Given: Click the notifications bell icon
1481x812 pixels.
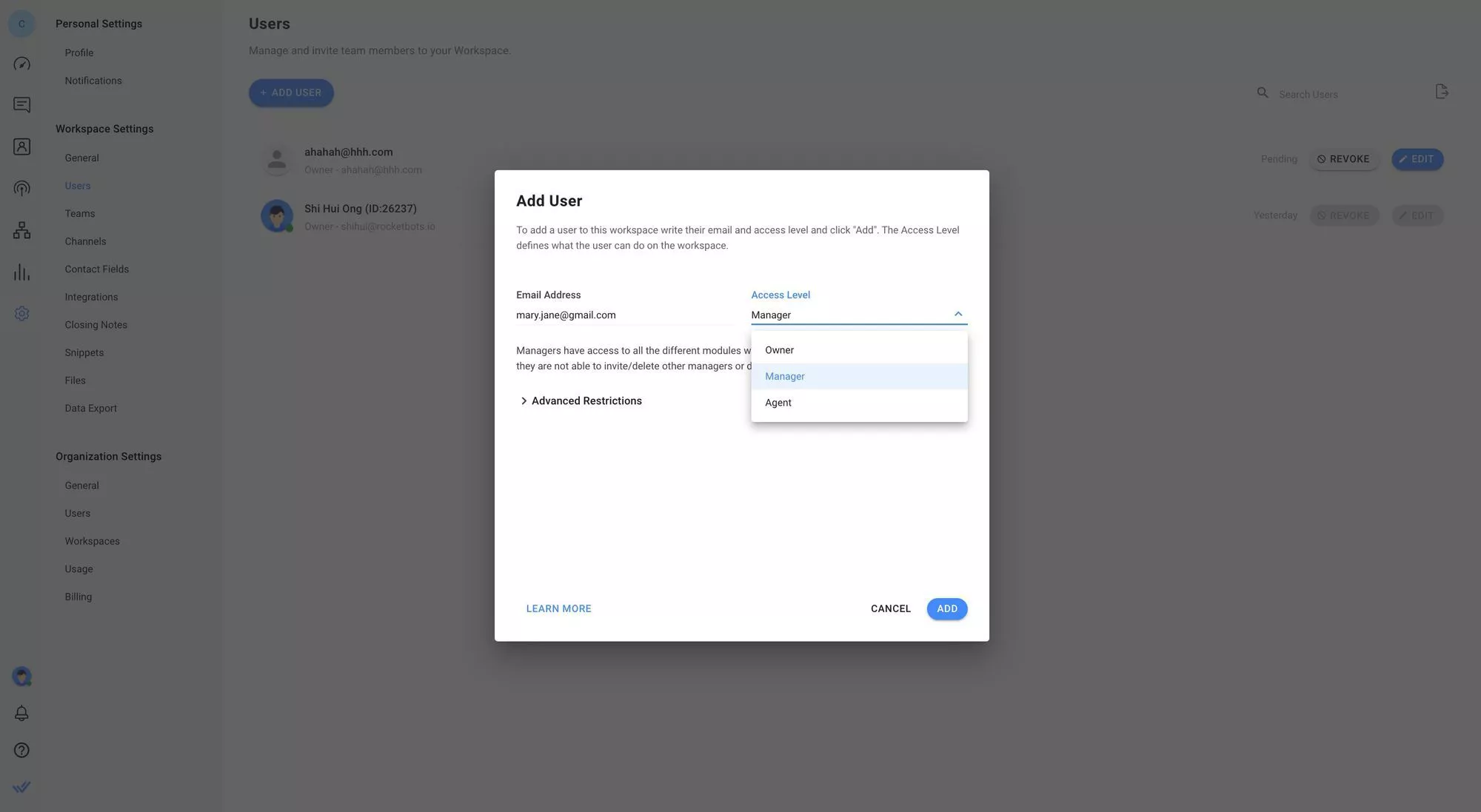Looking at the screenshot, I should pos(21,713).
